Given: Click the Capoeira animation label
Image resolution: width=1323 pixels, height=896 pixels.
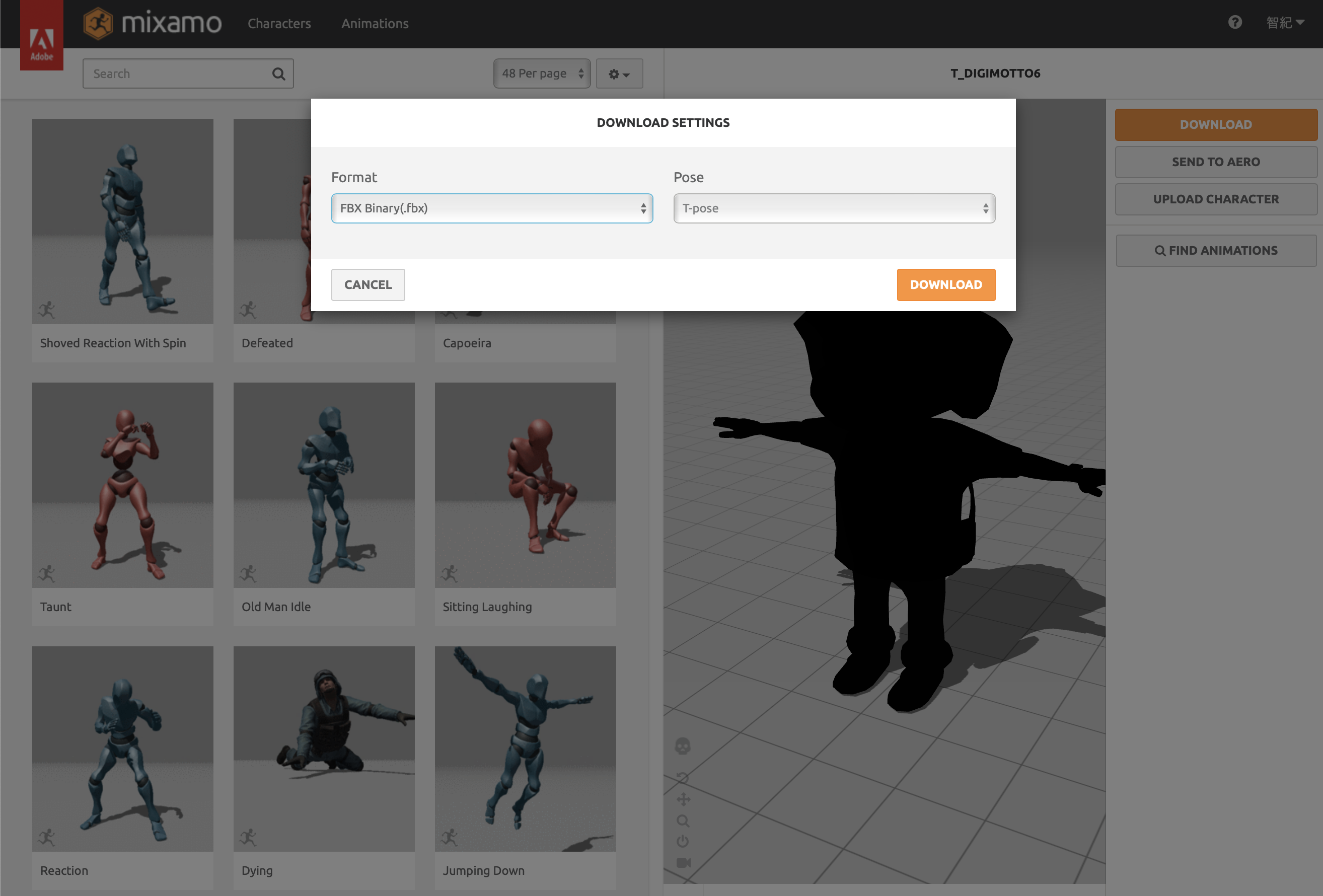Looking at the screenshot, I should coord(467,343).
